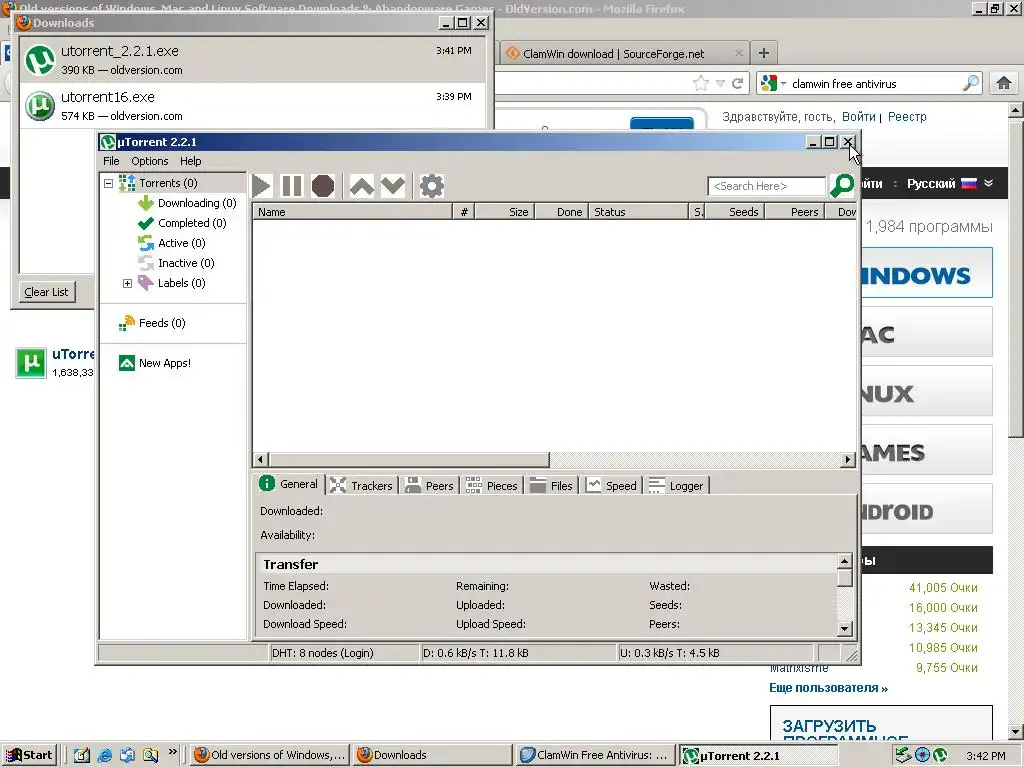Click the Start torrent play icon
The width and height of the screenshot is (1024, 768).
click(x=261, y=186)
